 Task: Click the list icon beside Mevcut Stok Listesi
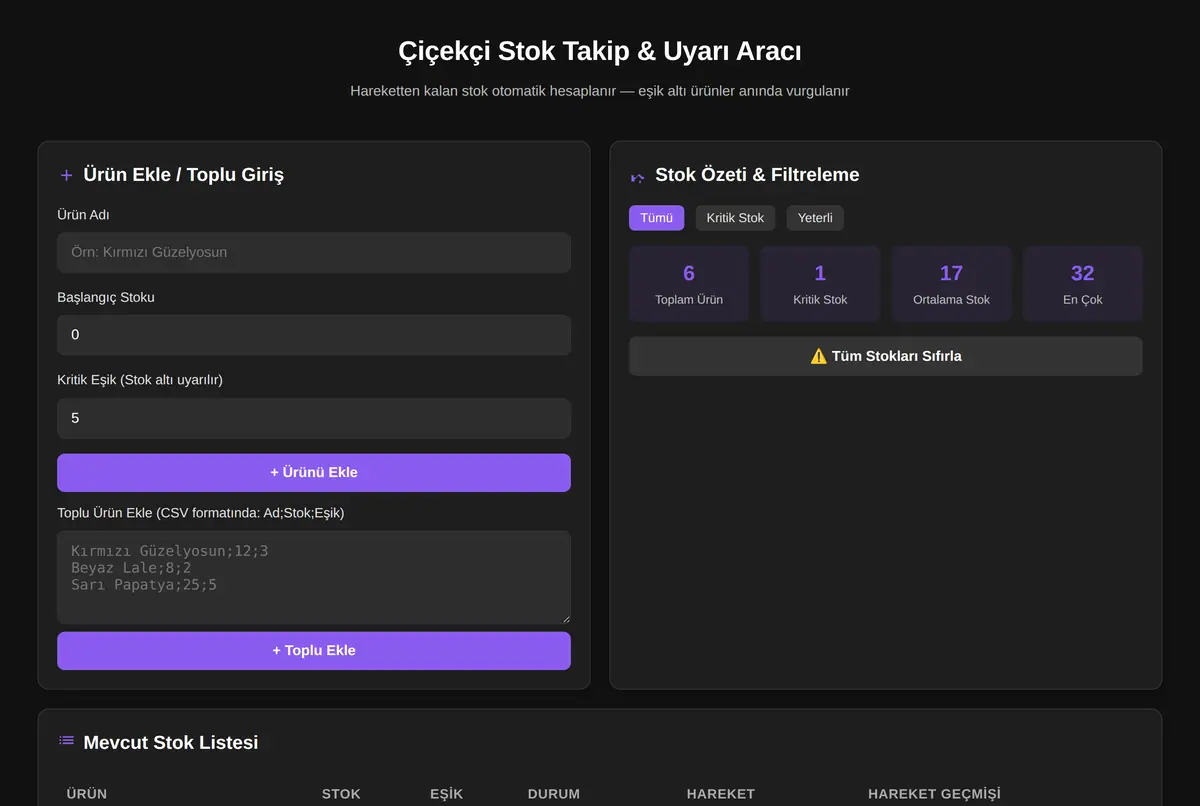[x=67, y=741]
